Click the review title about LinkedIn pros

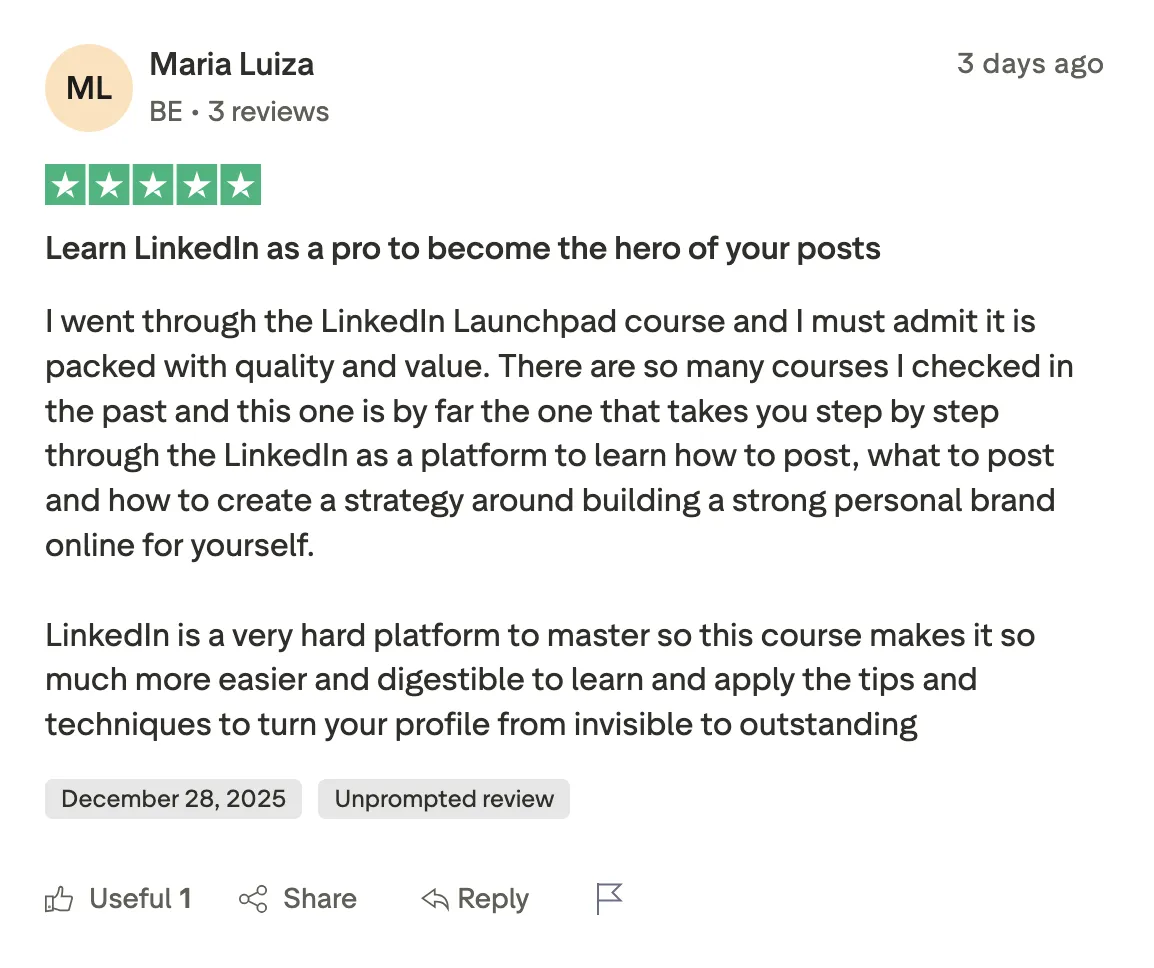pyautogui.click(x=462, y=248)
